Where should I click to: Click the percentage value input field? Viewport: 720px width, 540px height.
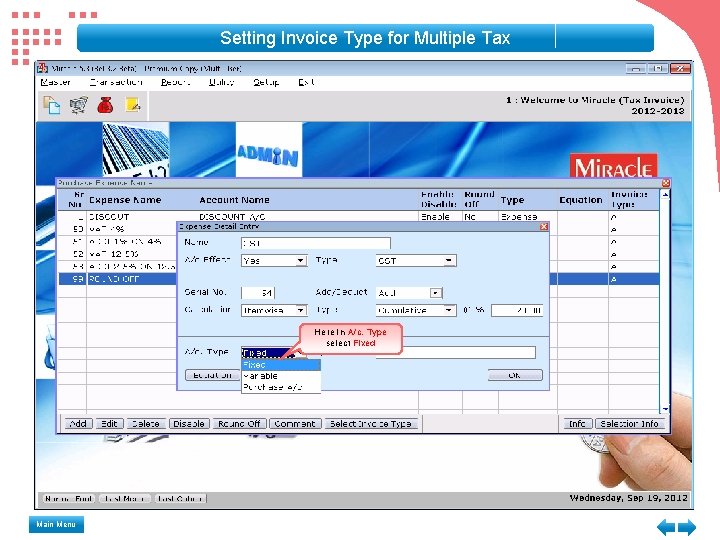517,310
